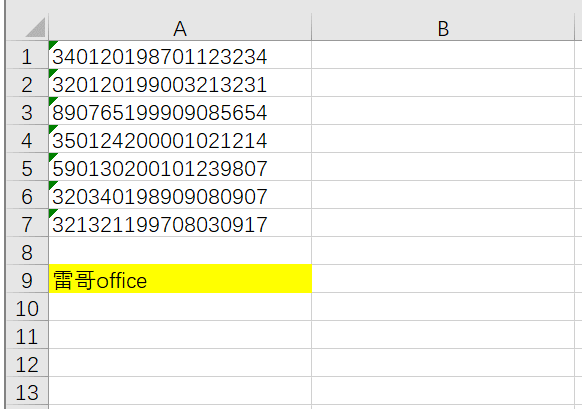The height and width of the screenshot is (409, 582).
Task: Click cell containing 320340198909080907
Action: point(180,195)
